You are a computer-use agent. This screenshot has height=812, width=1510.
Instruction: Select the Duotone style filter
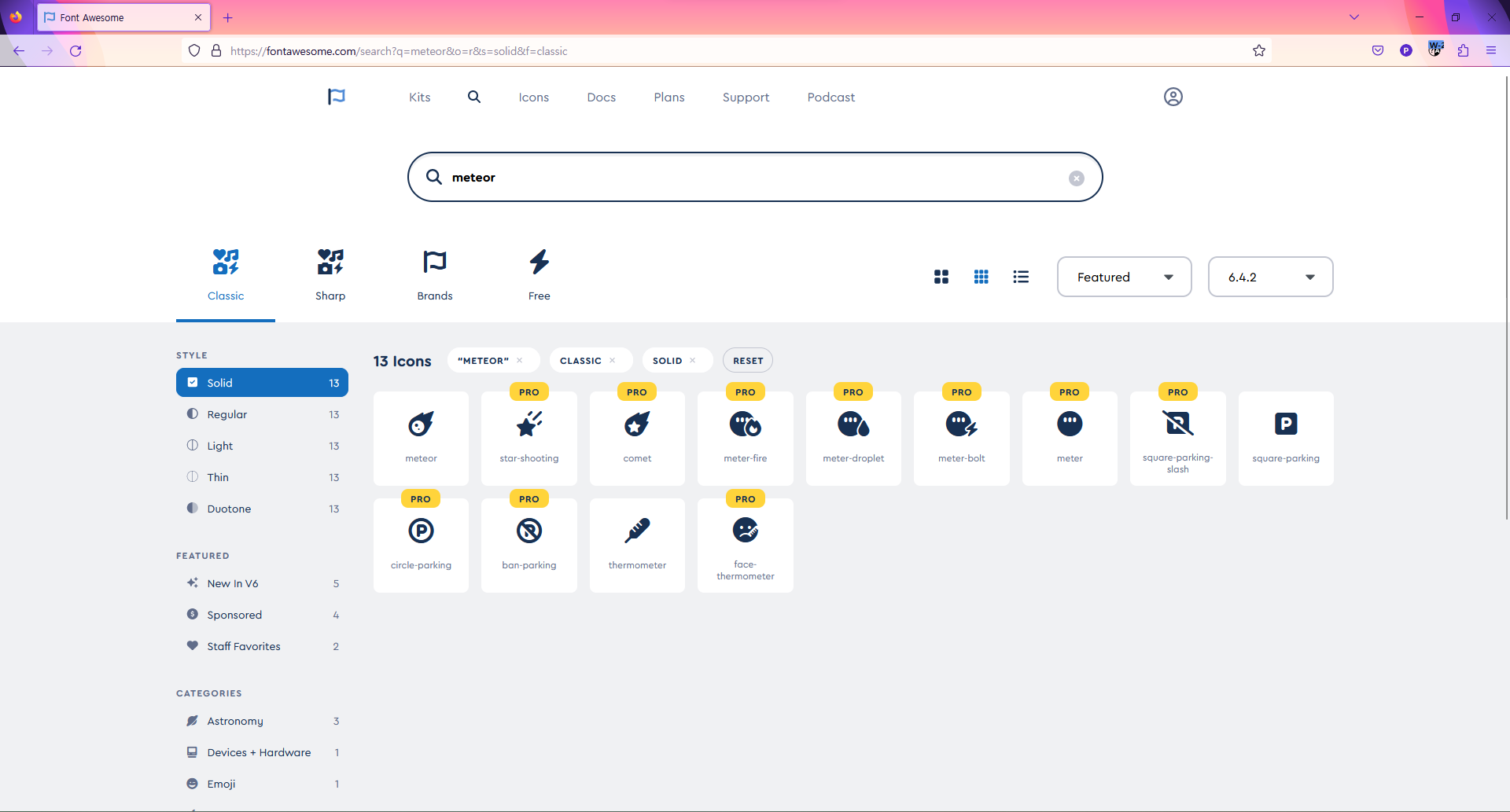coord(262,509)
